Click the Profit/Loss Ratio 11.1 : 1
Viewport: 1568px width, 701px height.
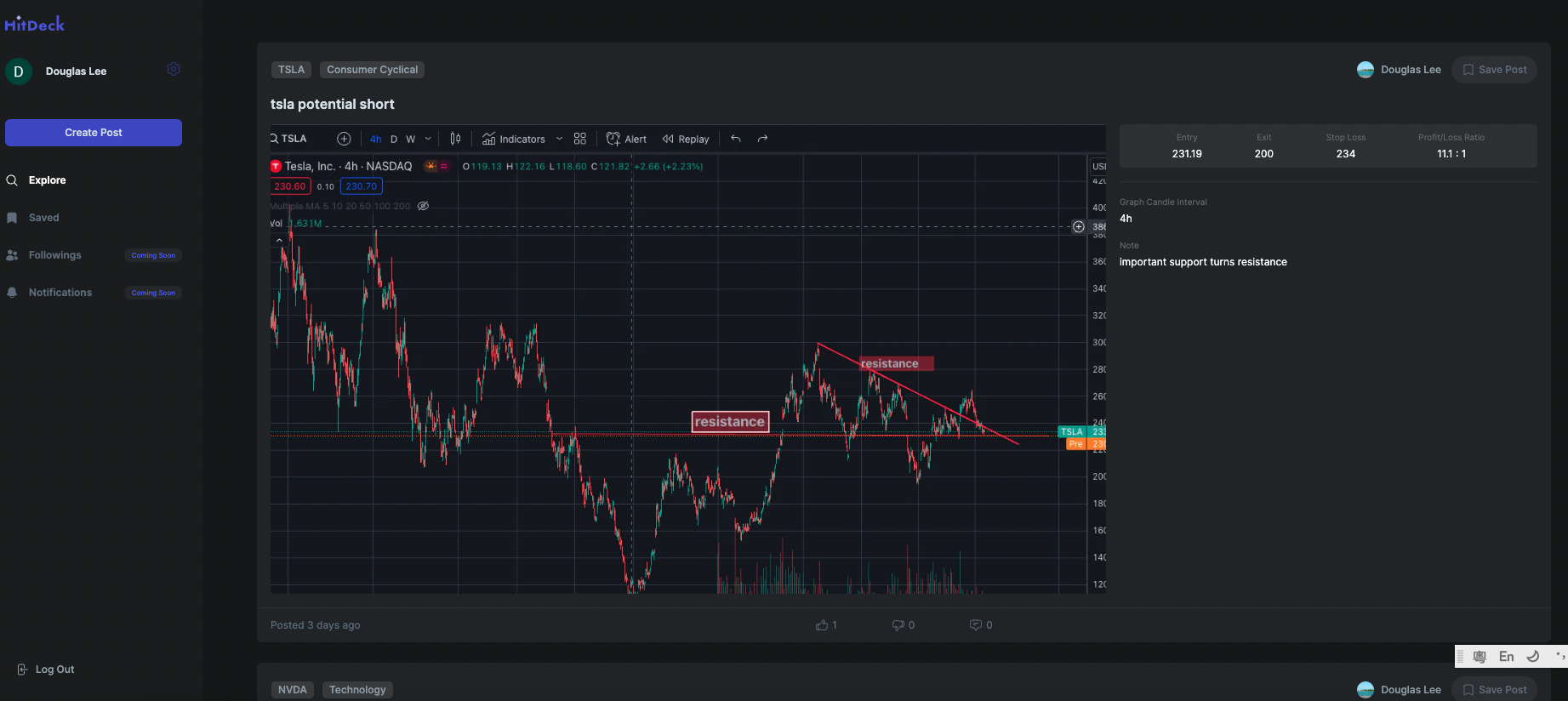(1451, 154)
